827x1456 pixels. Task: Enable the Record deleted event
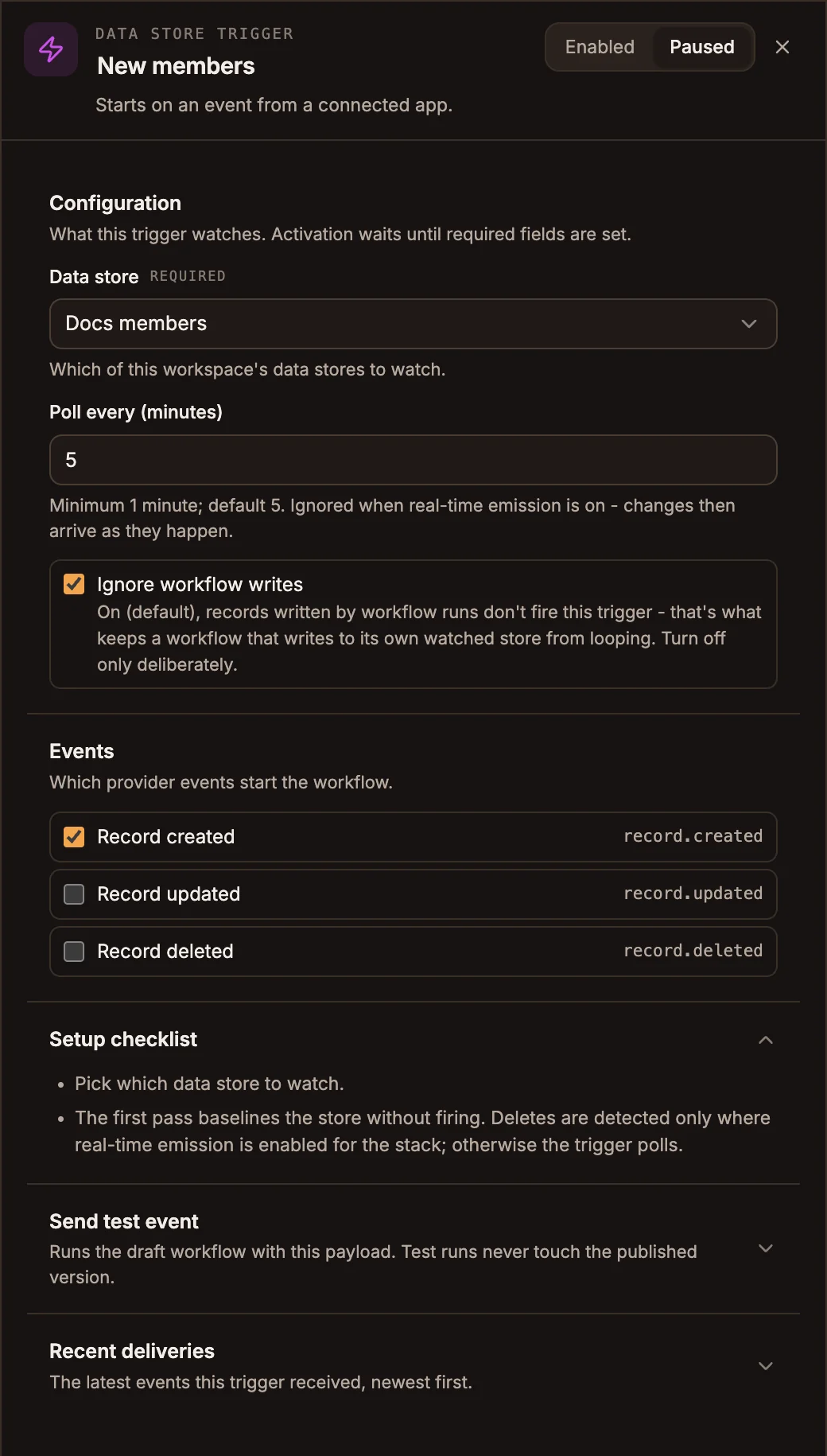click(74, 952)
